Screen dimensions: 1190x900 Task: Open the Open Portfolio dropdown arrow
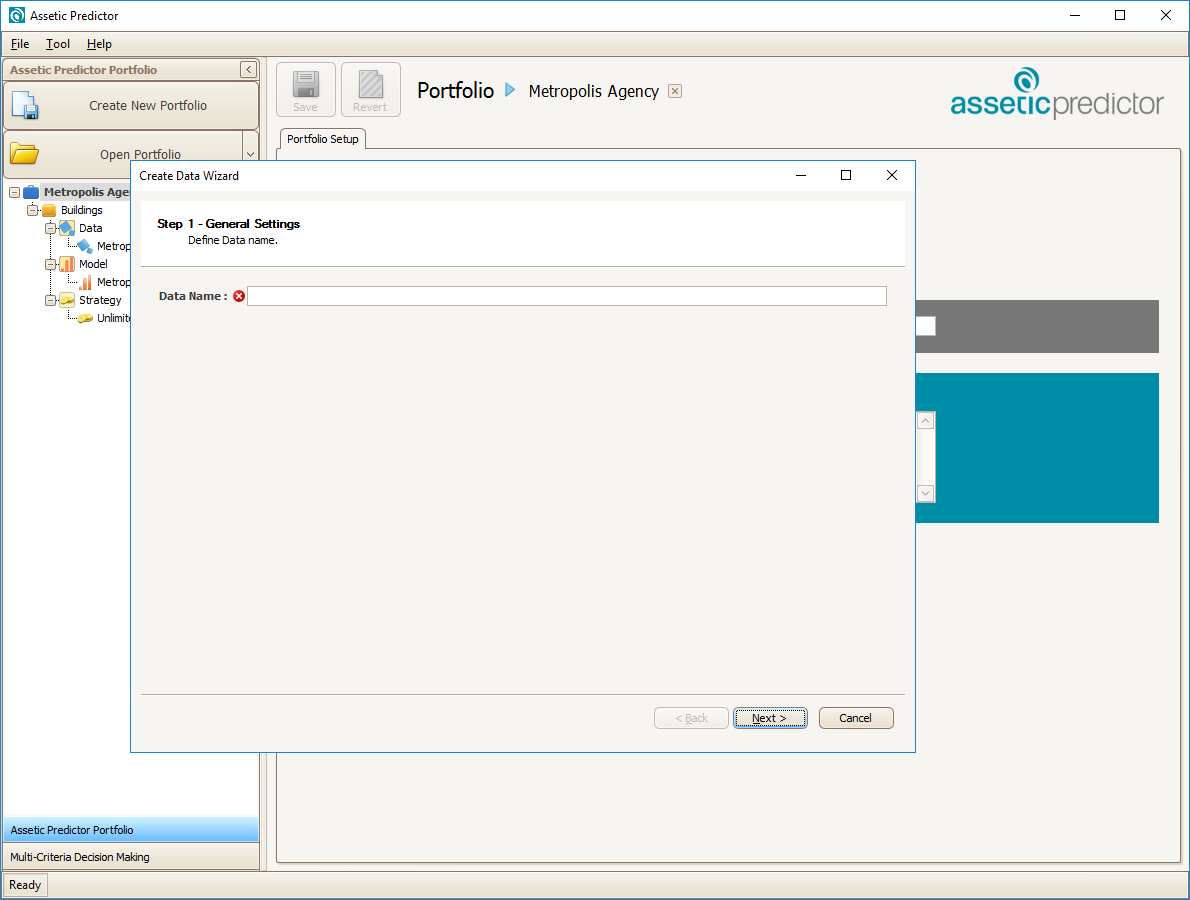(x=250, y=154)
